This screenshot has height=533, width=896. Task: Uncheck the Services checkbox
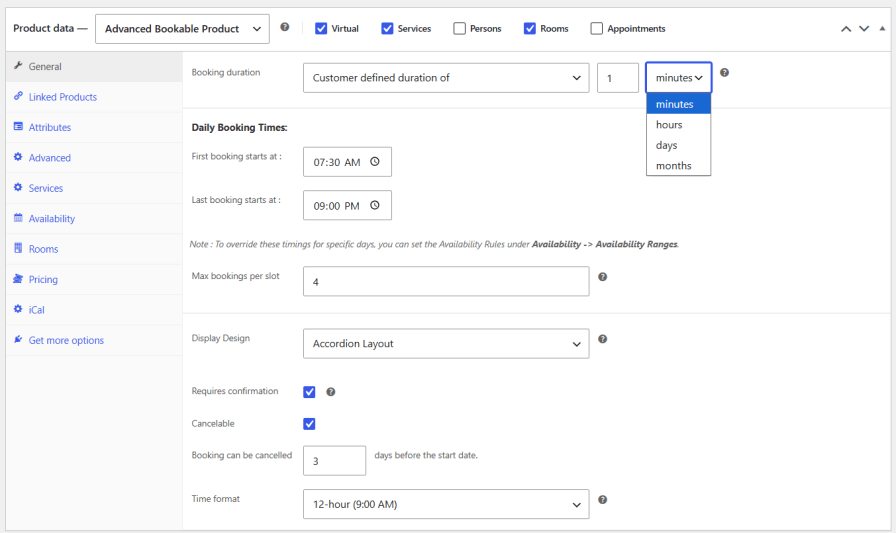click(387, 29)
